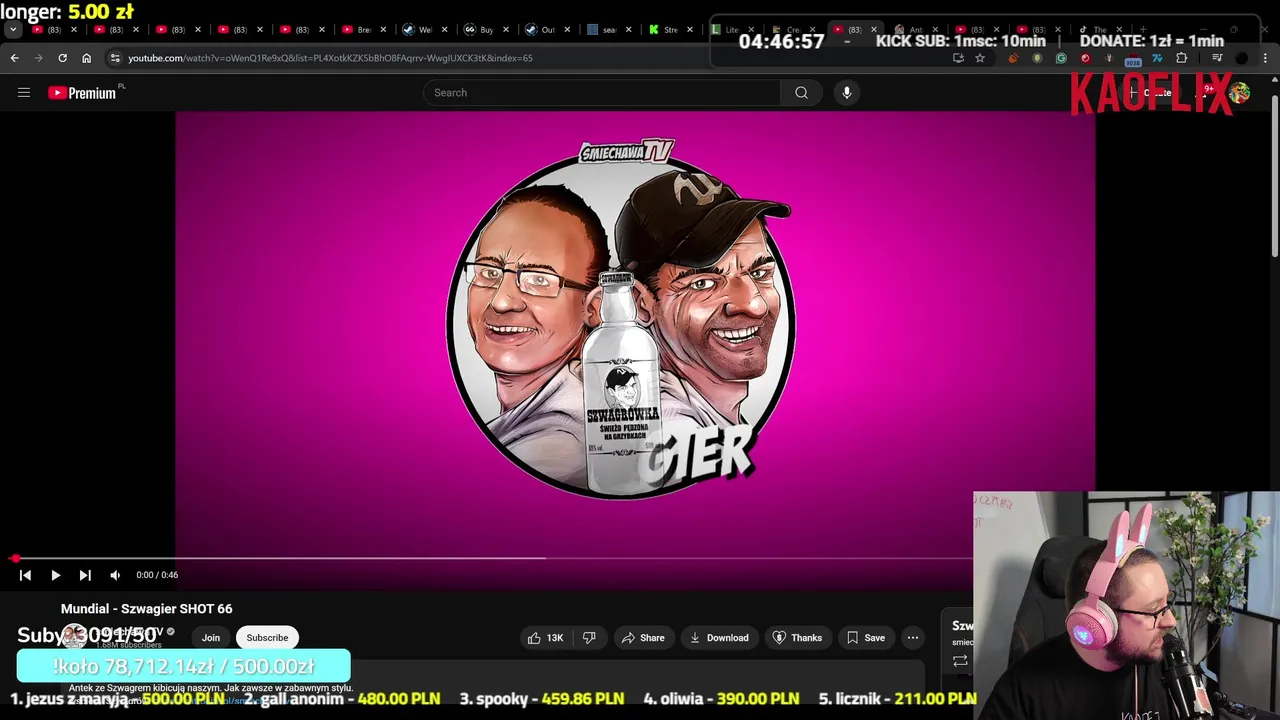Toggle playlist loop icon

pyautogui.click(x=960, y=661)
